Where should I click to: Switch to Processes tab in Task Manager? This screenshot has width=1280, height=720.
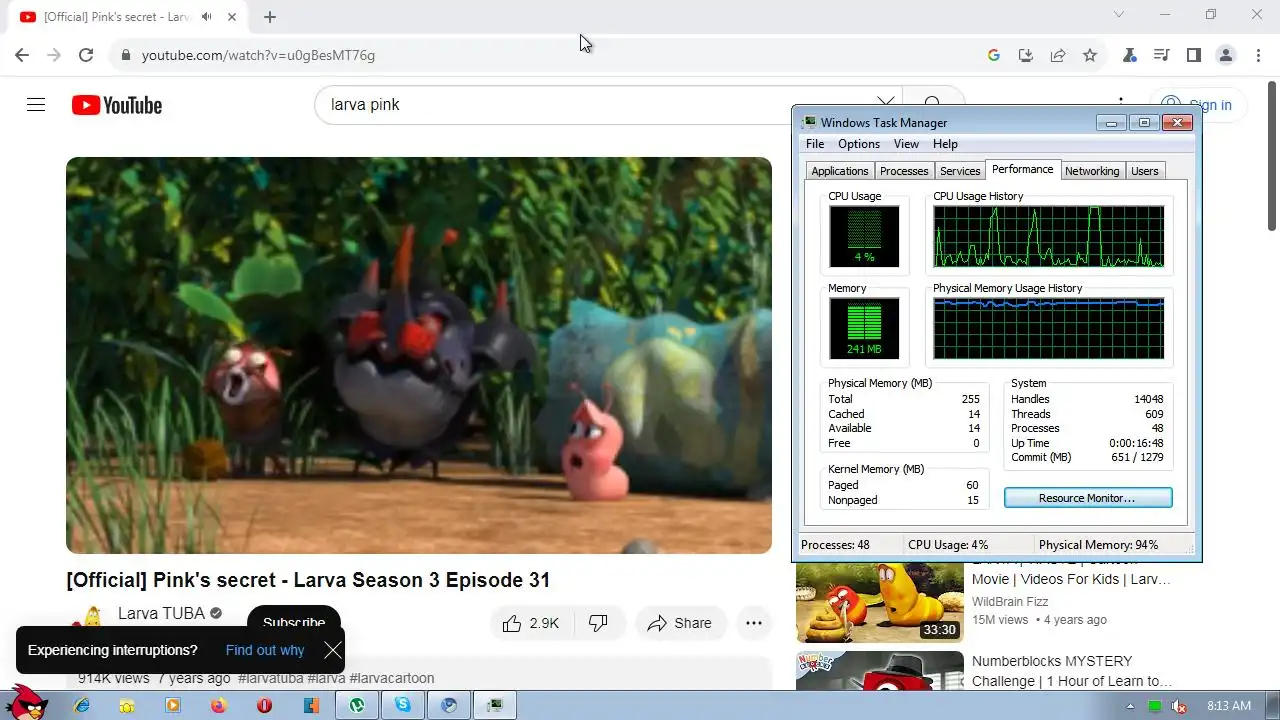click(x=904, y=171)
